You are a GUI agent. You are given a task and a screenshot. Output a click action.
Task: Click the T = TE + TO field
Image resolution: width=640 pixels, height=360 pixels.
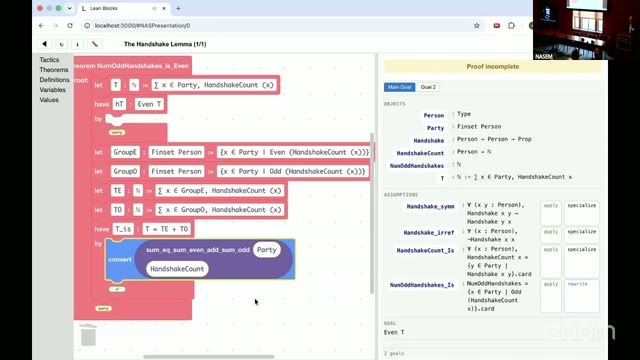click(167, 229)
